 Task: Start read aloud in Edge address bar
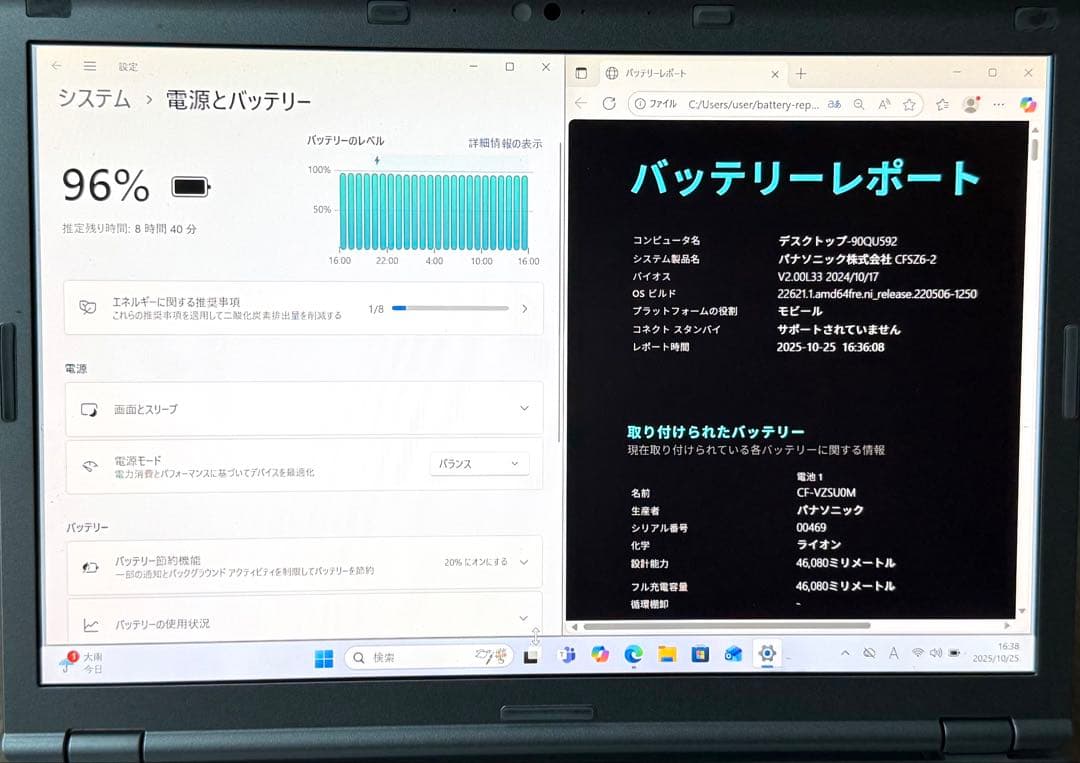[x=884, y=103]
